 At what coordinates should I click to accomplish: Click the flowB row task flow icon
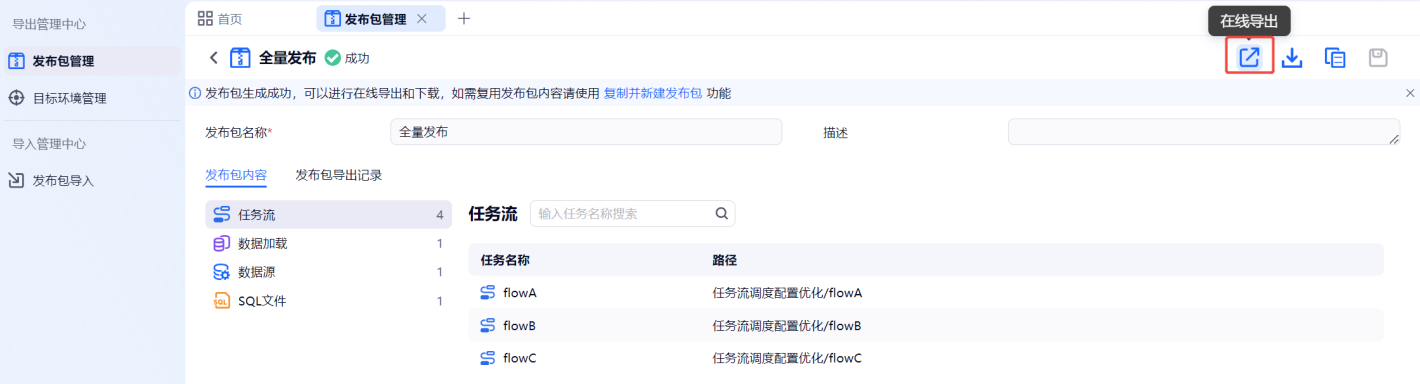pos(488,325)
